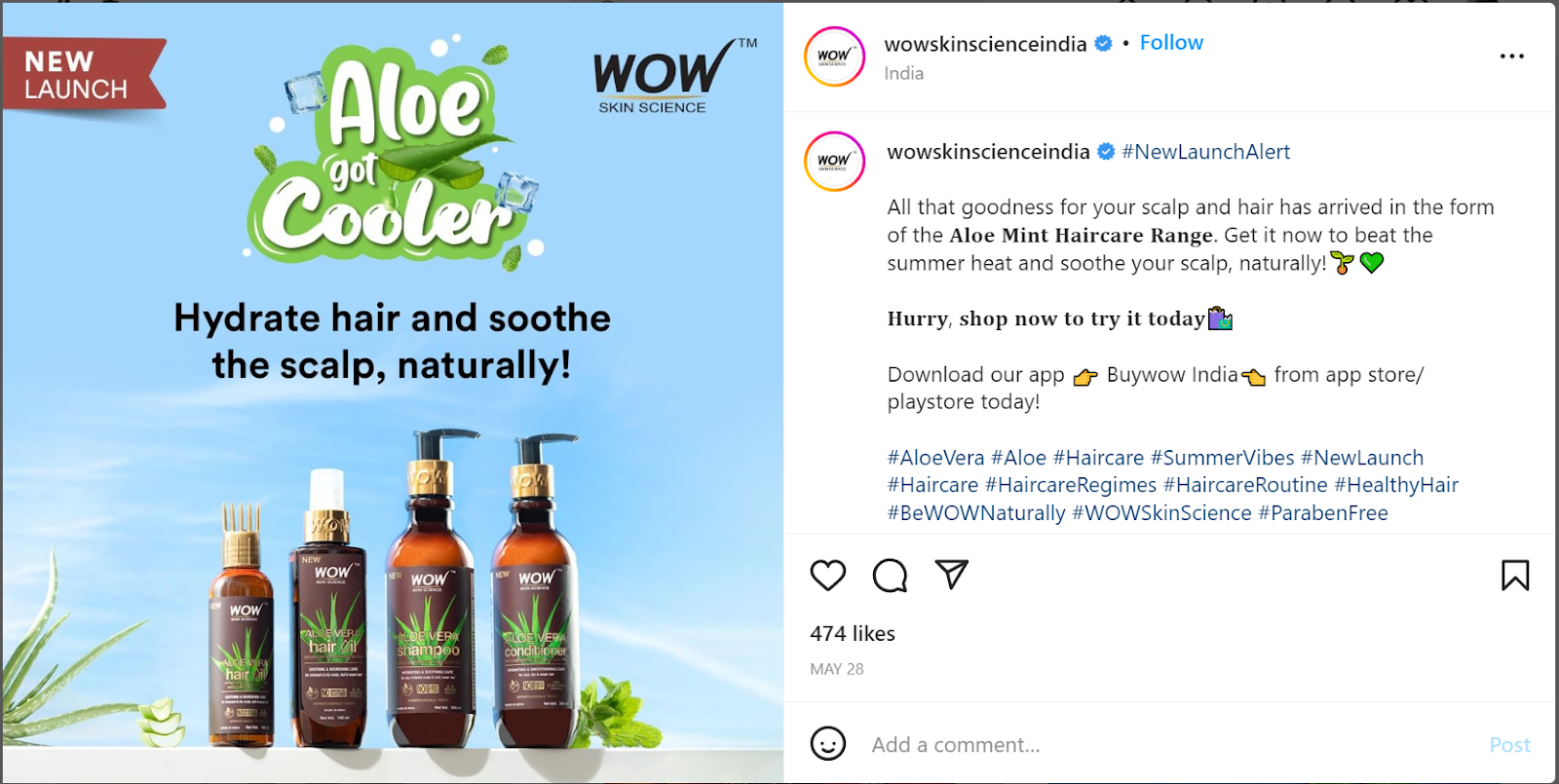The image size is (1559, 784).
Task: Click the WOW avatar beside the caption
Action: [x=834, y=162]
